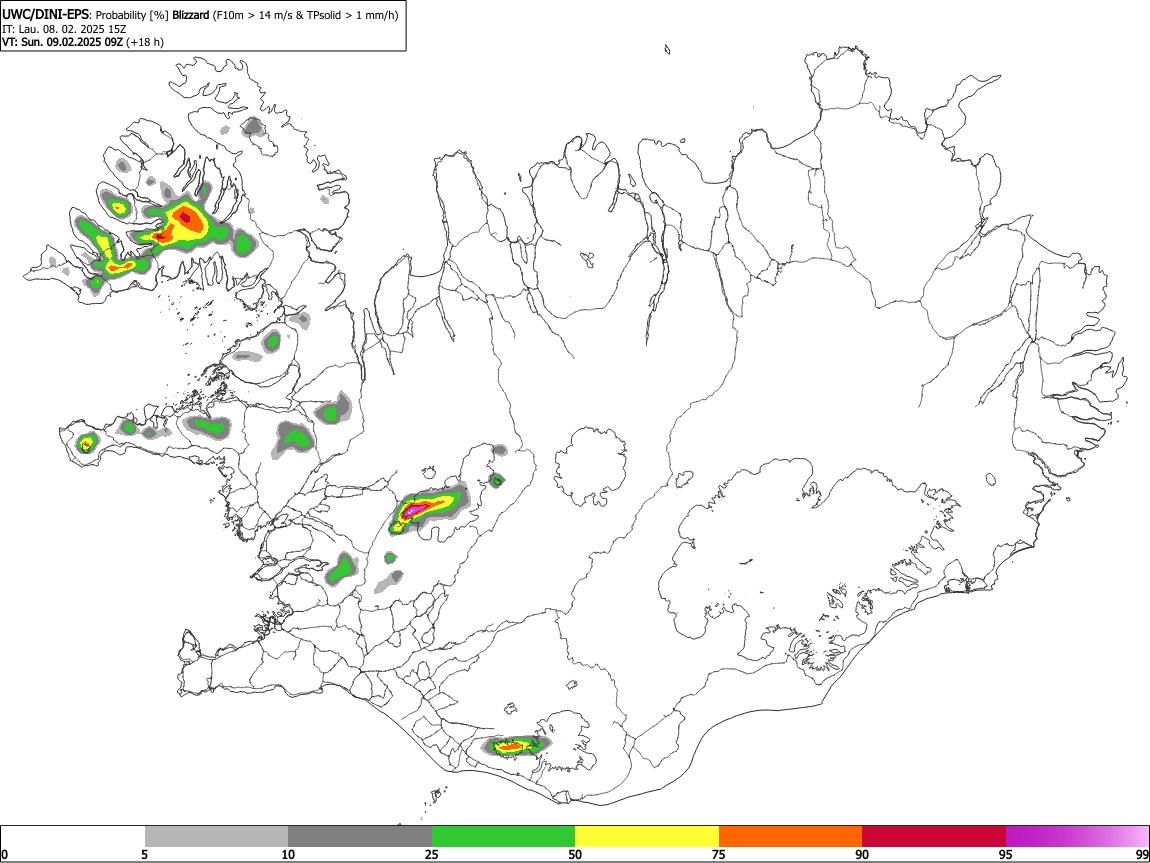The width and height of the screenshot is (1150, 863).
Task: Click the 'UWC/DINI-EPS' title text
Action: tap(45, 15)
